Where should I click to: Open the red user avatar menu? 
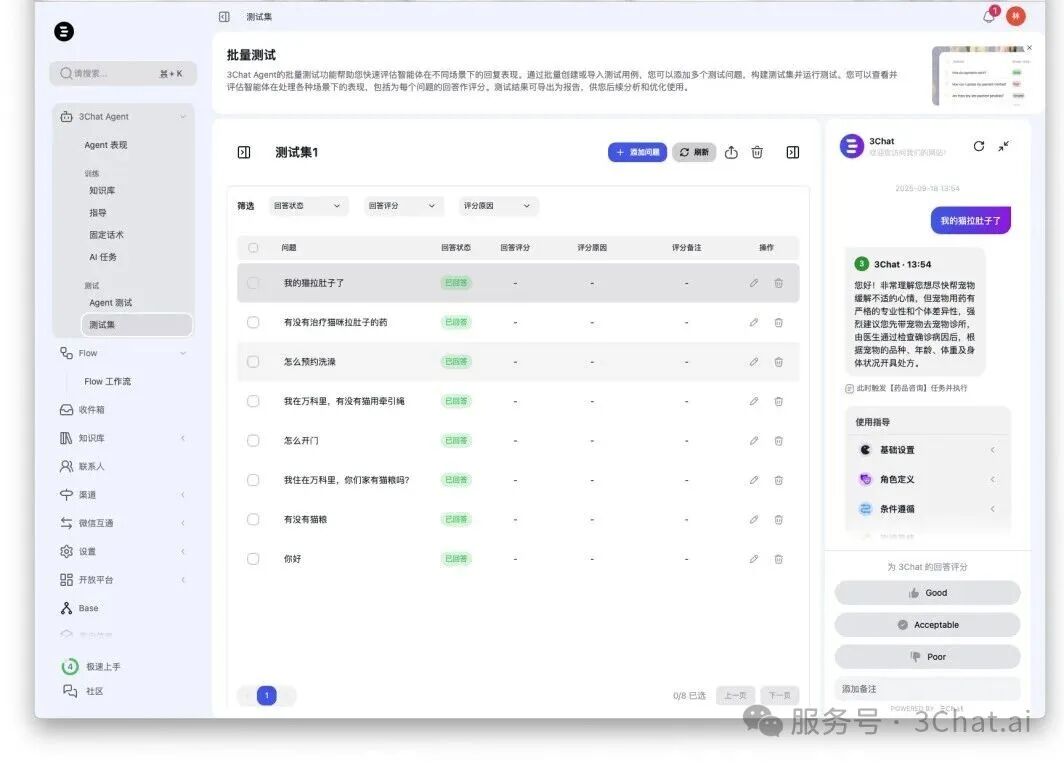click(1016, 16)
